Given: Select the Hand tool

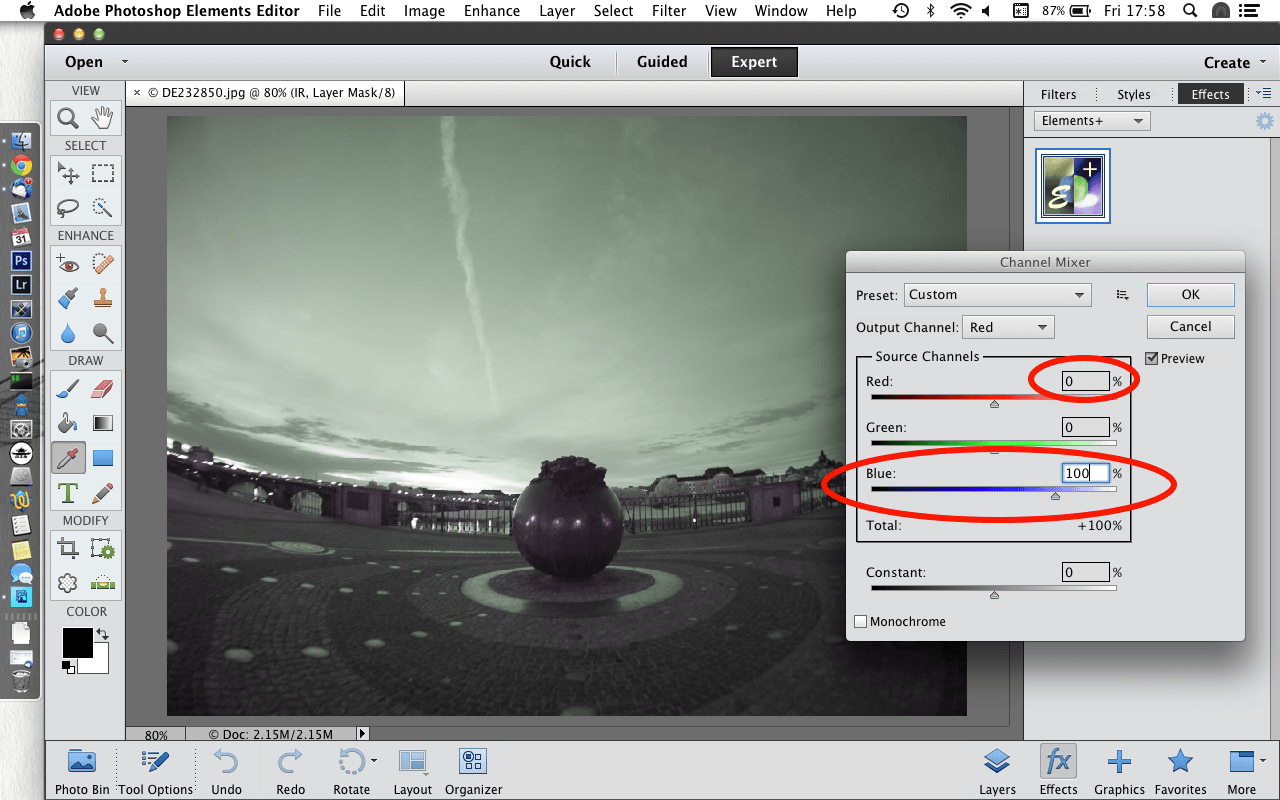Looking at the screenshot, I should click(x=102, y=119).
